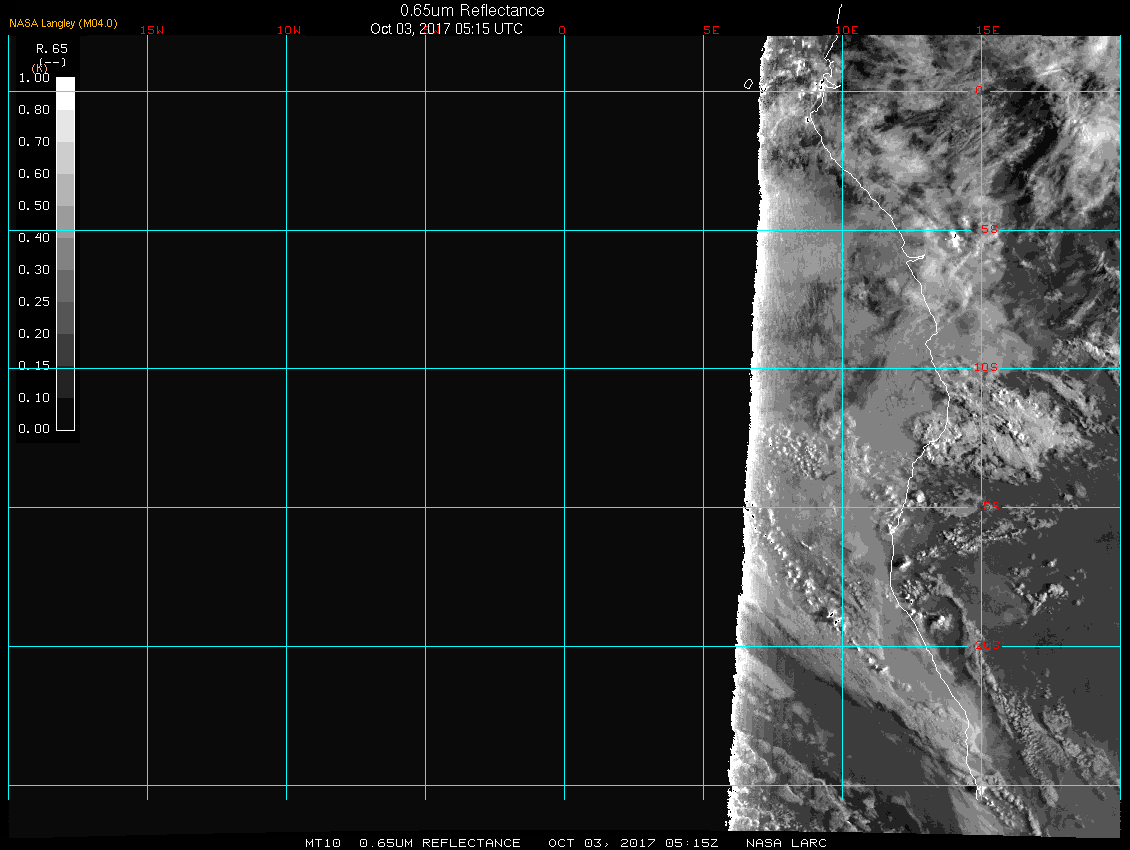Click the '15S' latitude label
The height and width of the screenshot is (850, 1130).
[988, 506]
